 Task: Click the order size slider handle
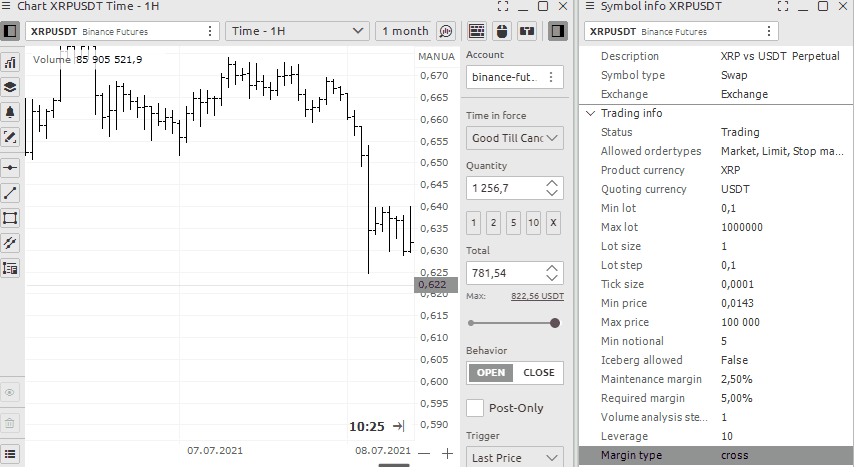click(x=555, y=323)
